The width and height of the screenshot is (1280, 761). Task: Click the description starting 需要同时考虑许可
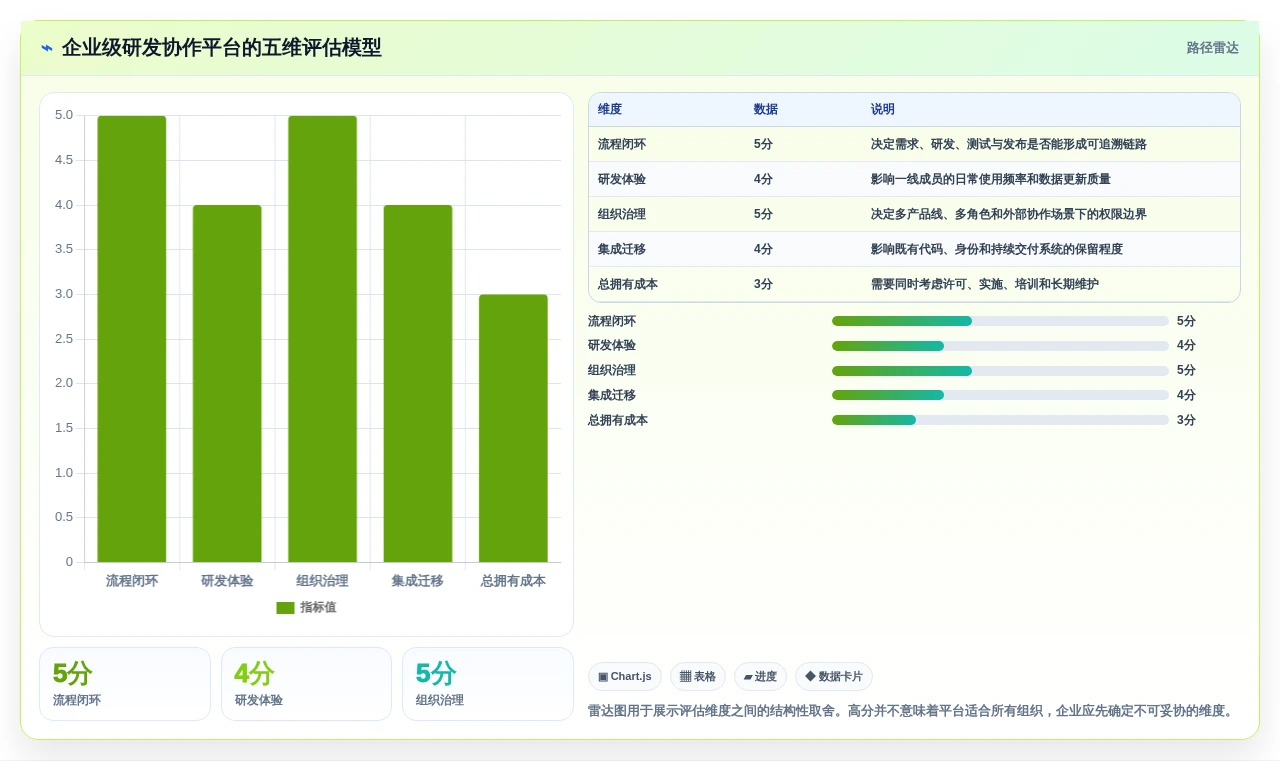[x=985, y=284]
